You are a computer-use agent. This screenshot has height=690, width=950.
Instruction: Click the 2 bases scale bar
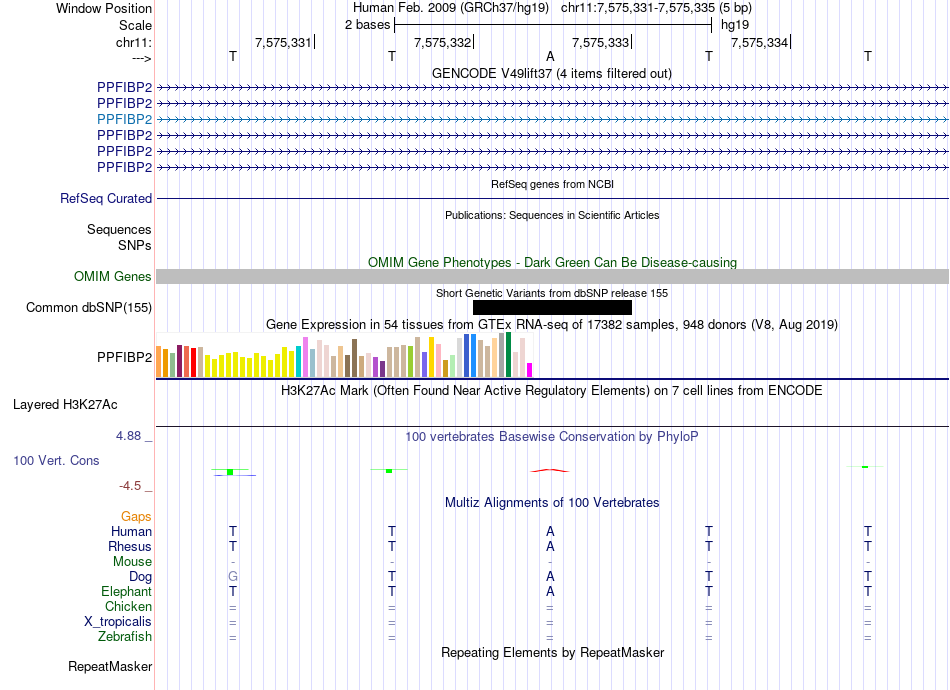tap(553, 25)
